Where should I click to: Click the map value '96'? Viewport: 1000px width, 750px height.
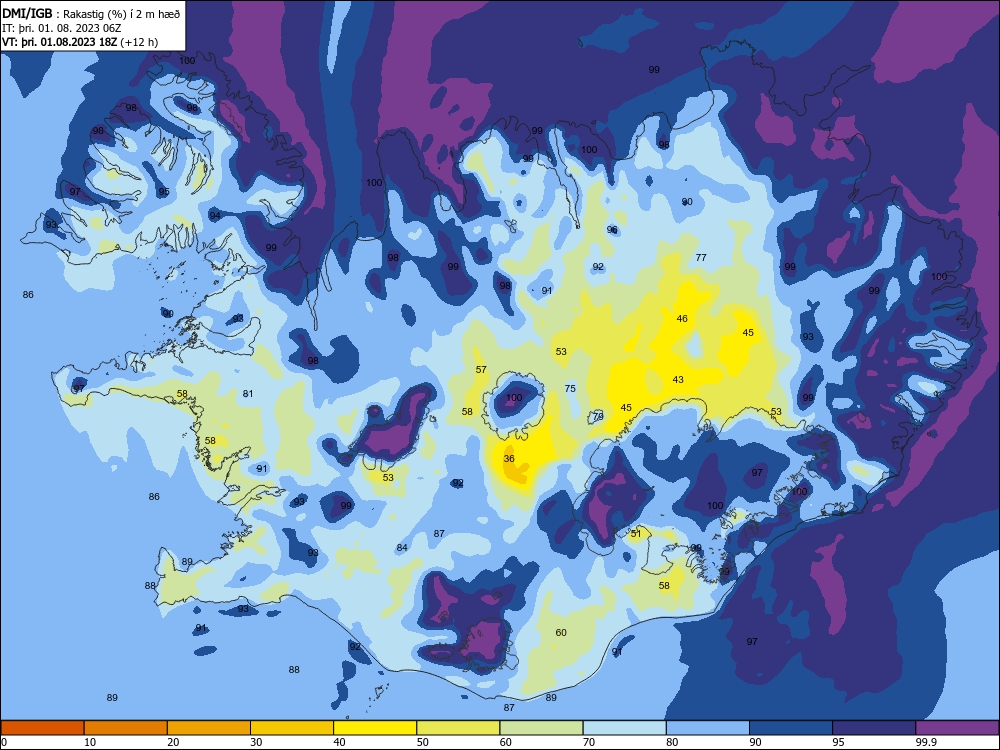pyautogui.click(x=612, y=230)
